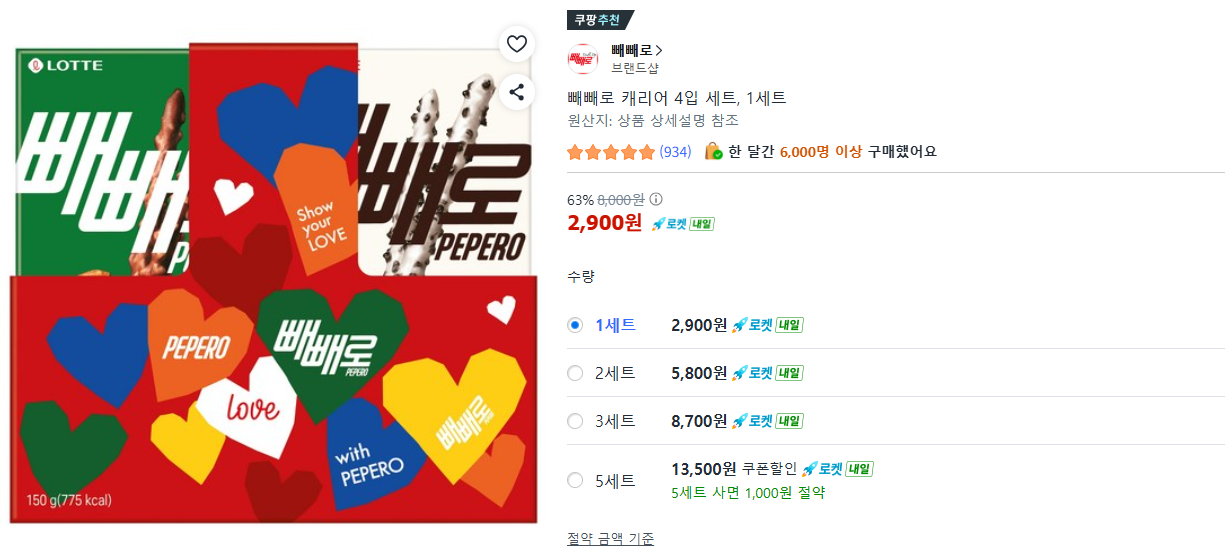Screen dimensions: 1228x559
Task: Show discount info via circled i icon
Action: coord(656,199)
